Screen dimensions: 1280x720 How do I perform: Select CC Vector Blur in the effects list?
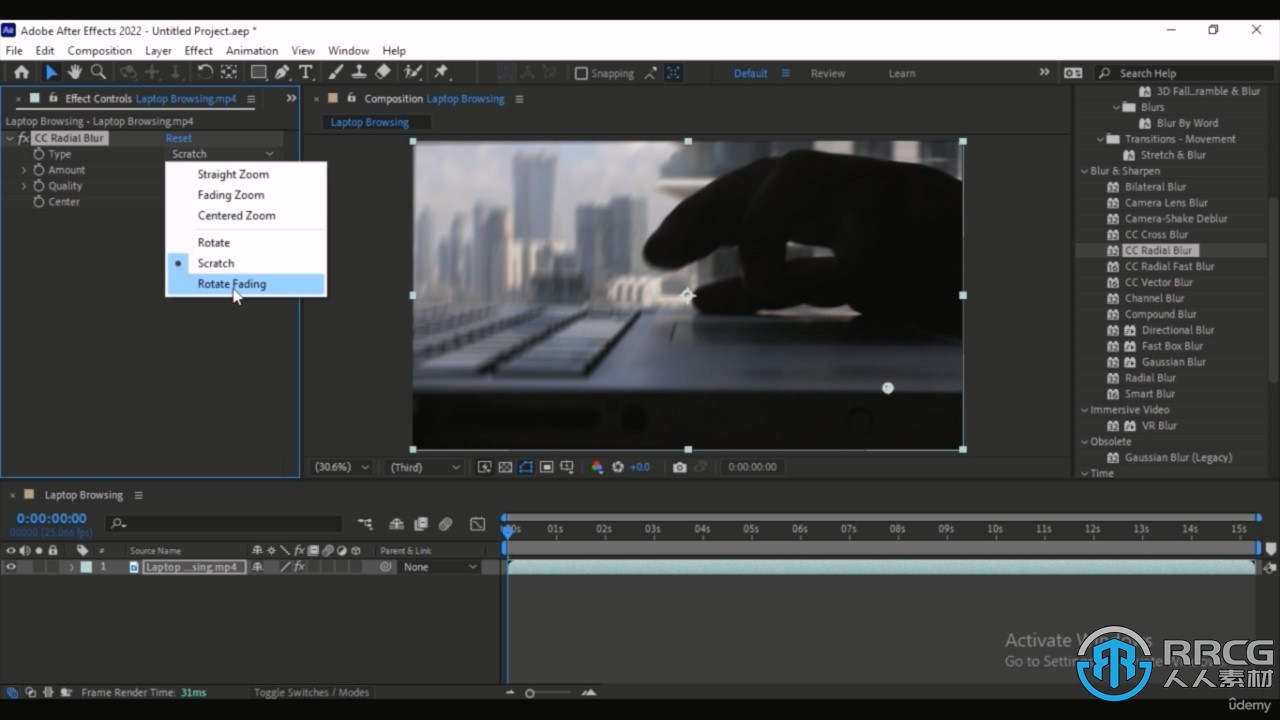tap(1157, 282)
